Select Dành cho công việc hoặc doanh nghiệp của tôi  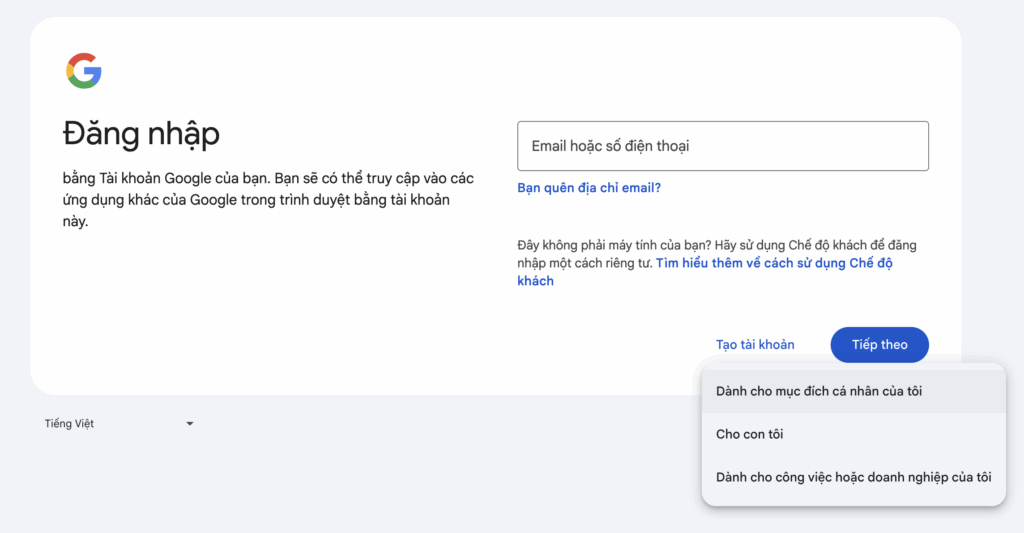point(853,477)
